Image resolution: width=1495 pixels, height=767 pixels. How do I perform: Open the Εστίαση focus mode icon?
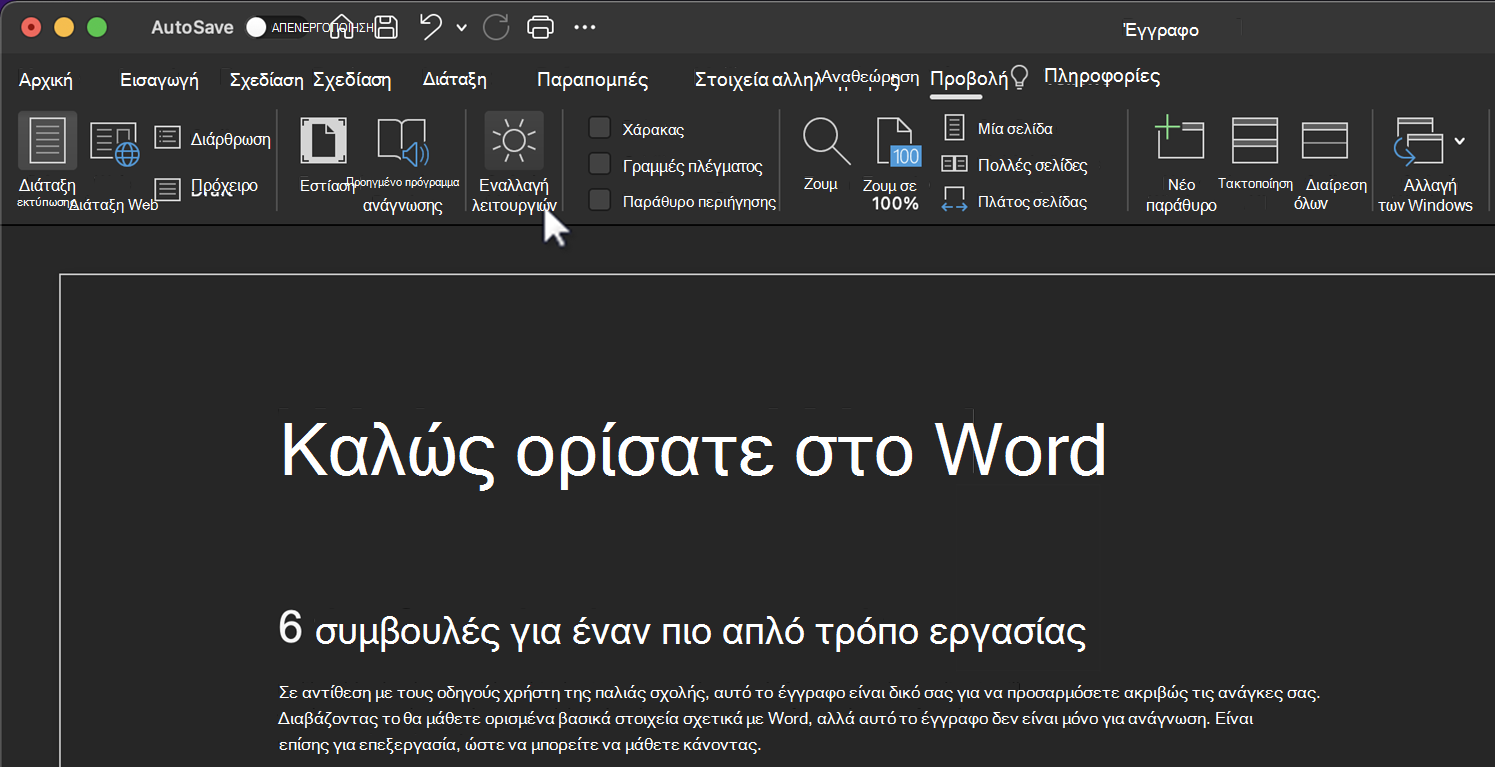point(324,140)
